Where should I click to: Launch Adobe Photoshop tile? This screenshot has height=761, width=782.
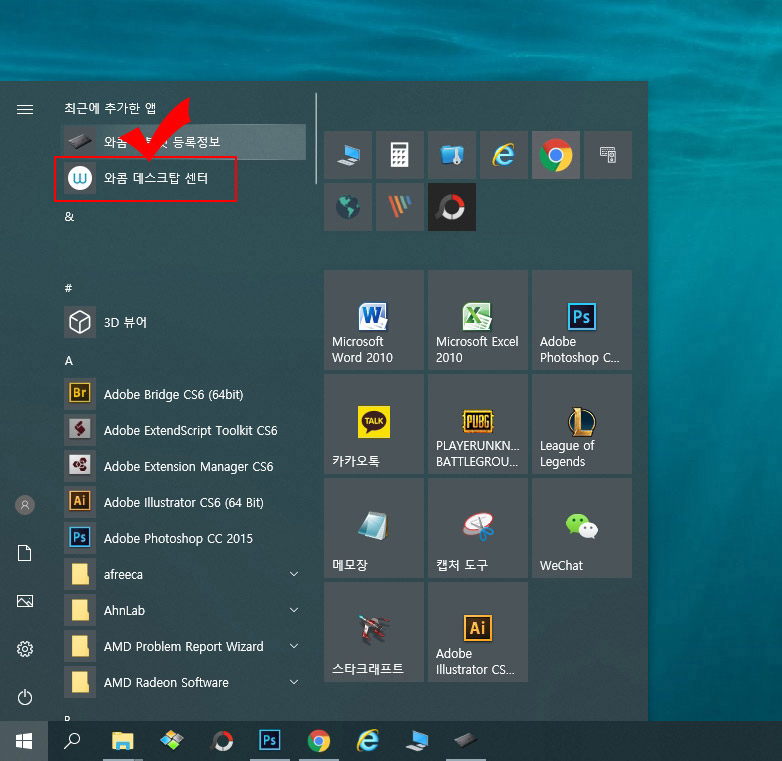coord(582,320)
